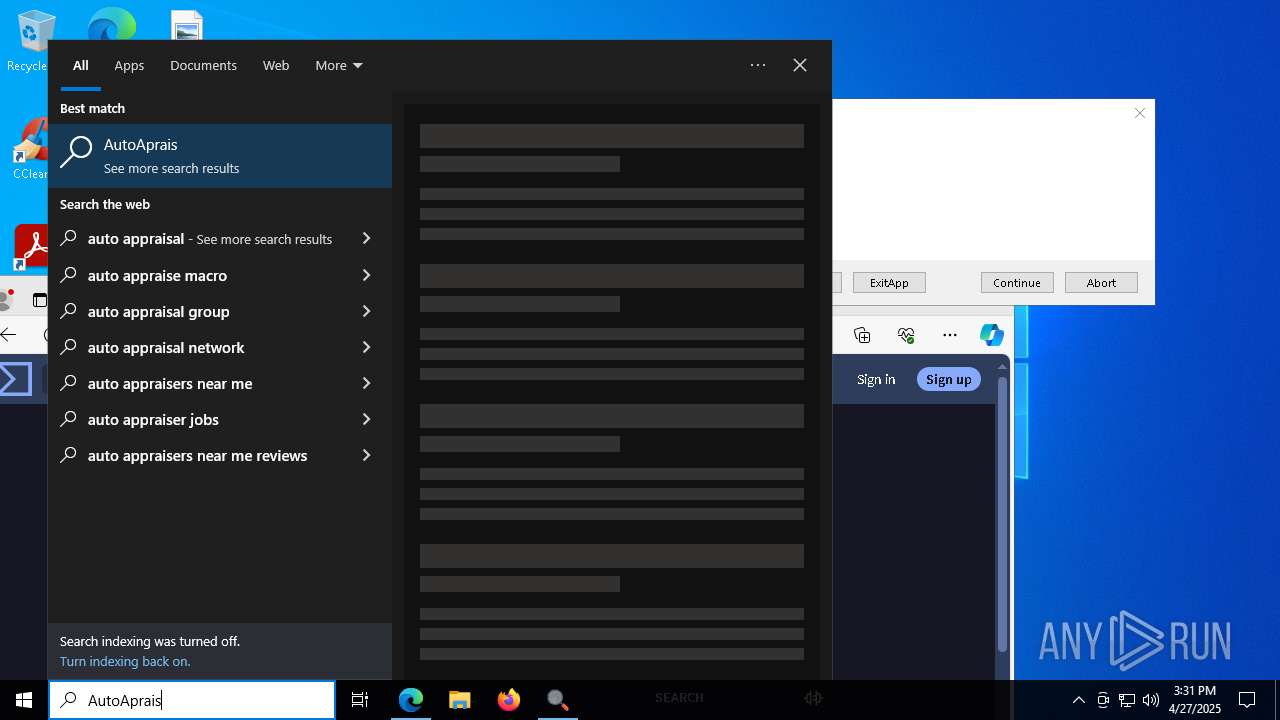Expand 'auto appraisers near me reviews' chevron
Viewport: 1280px width, 720px height.
[366, 455]
